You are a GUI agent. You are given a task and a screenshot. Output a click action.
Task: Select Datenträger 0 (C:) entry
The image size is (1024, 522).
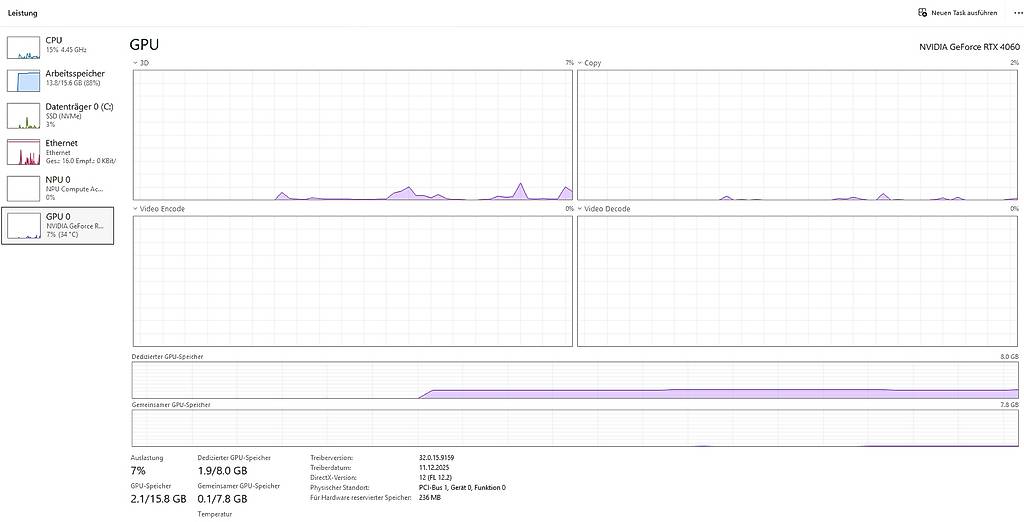tap(57, 114)
